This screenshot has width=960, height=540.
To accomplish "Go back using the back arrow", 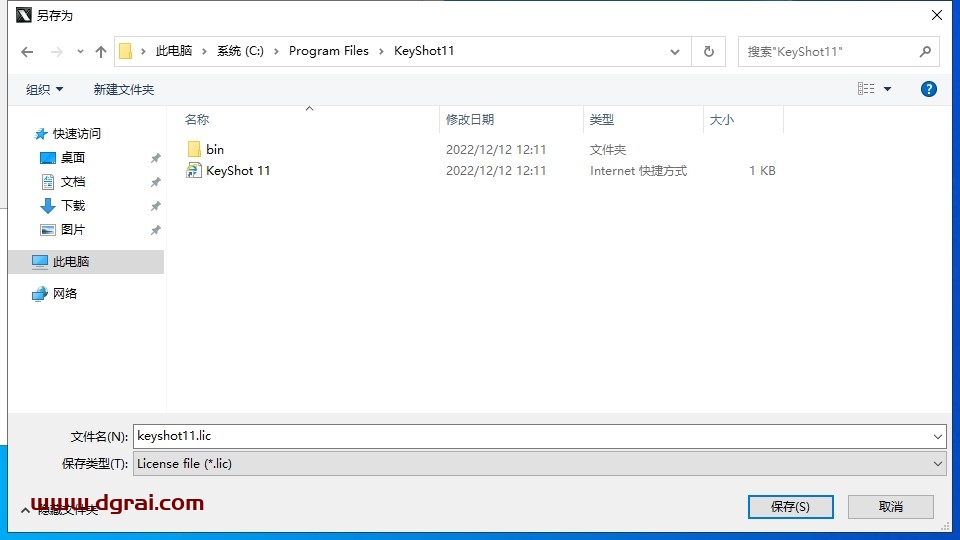I will (x=27, y=52).
